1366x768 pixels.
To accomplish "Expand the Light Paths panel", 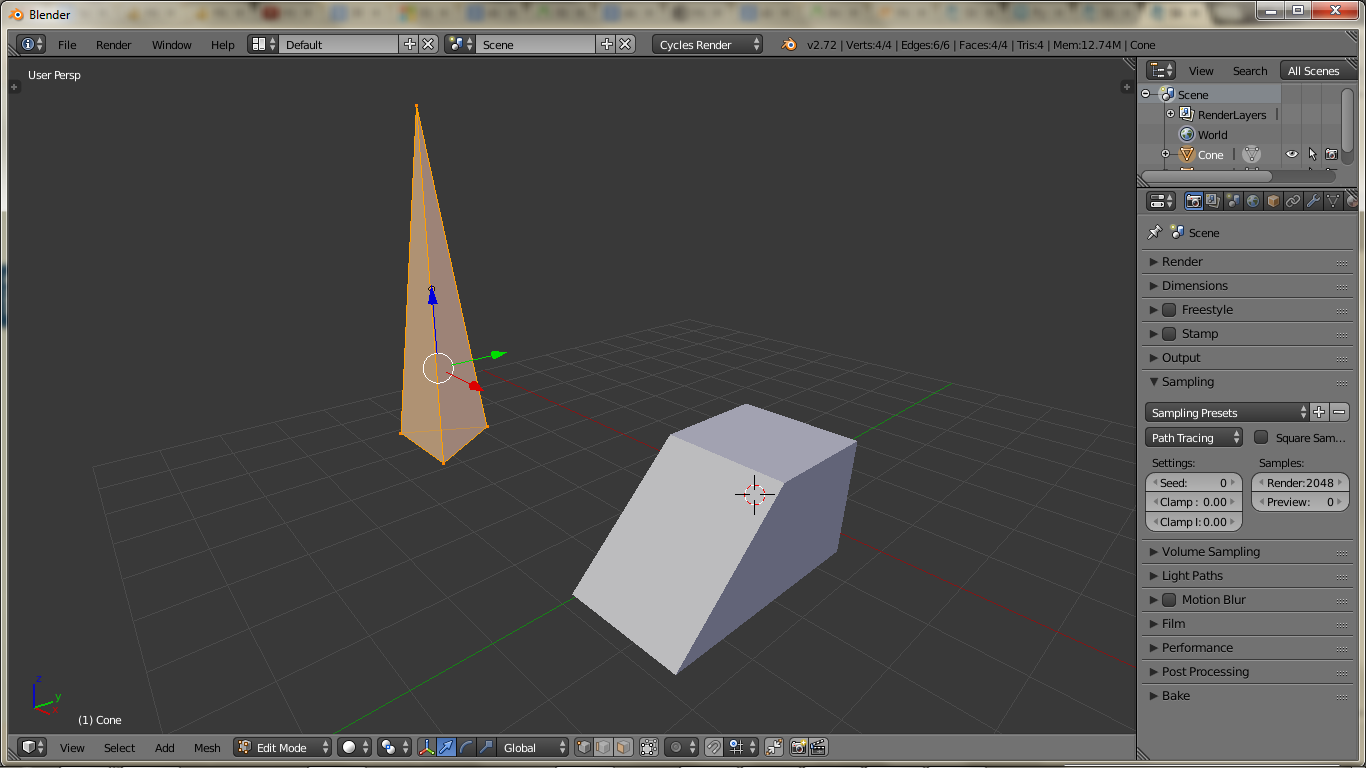I will (1154, 576).
